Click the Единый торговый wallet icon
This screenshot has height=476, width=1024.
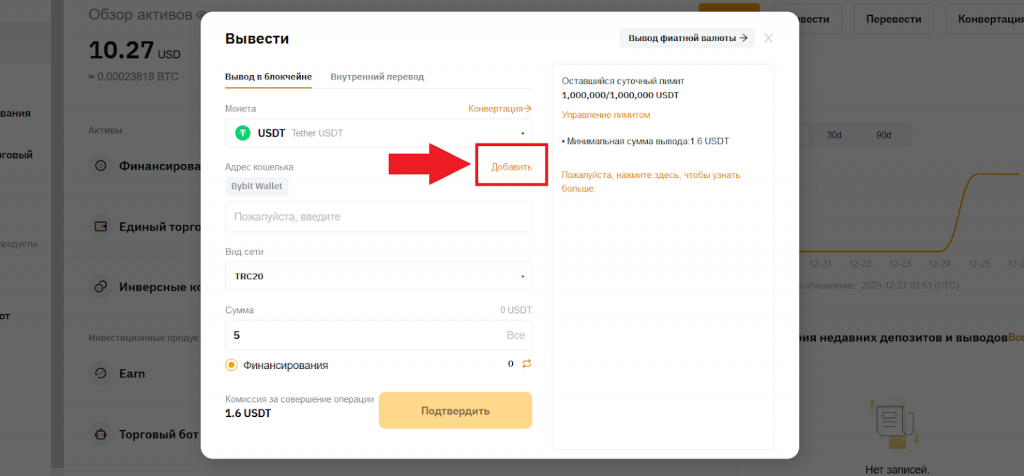[100, 227]
